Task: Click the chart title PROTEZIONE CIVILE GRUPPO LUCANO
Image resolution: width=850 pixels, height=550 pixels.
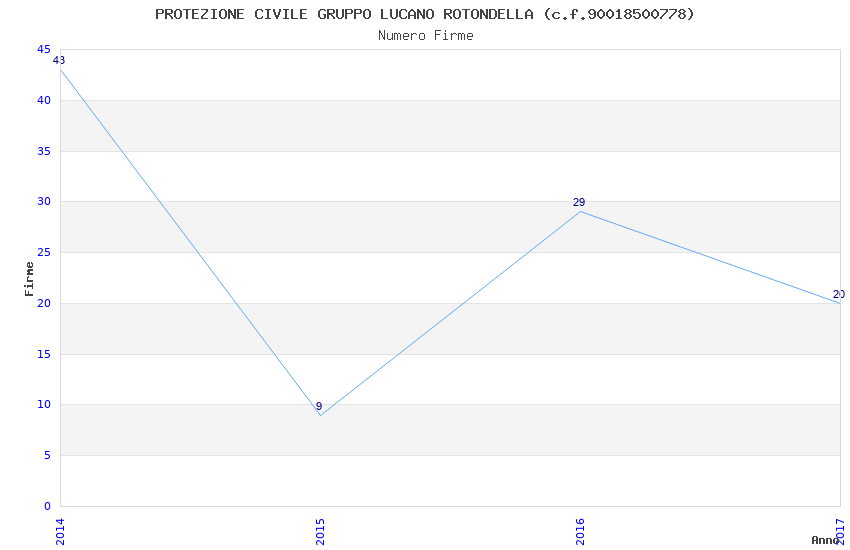Action: [425, 14]
